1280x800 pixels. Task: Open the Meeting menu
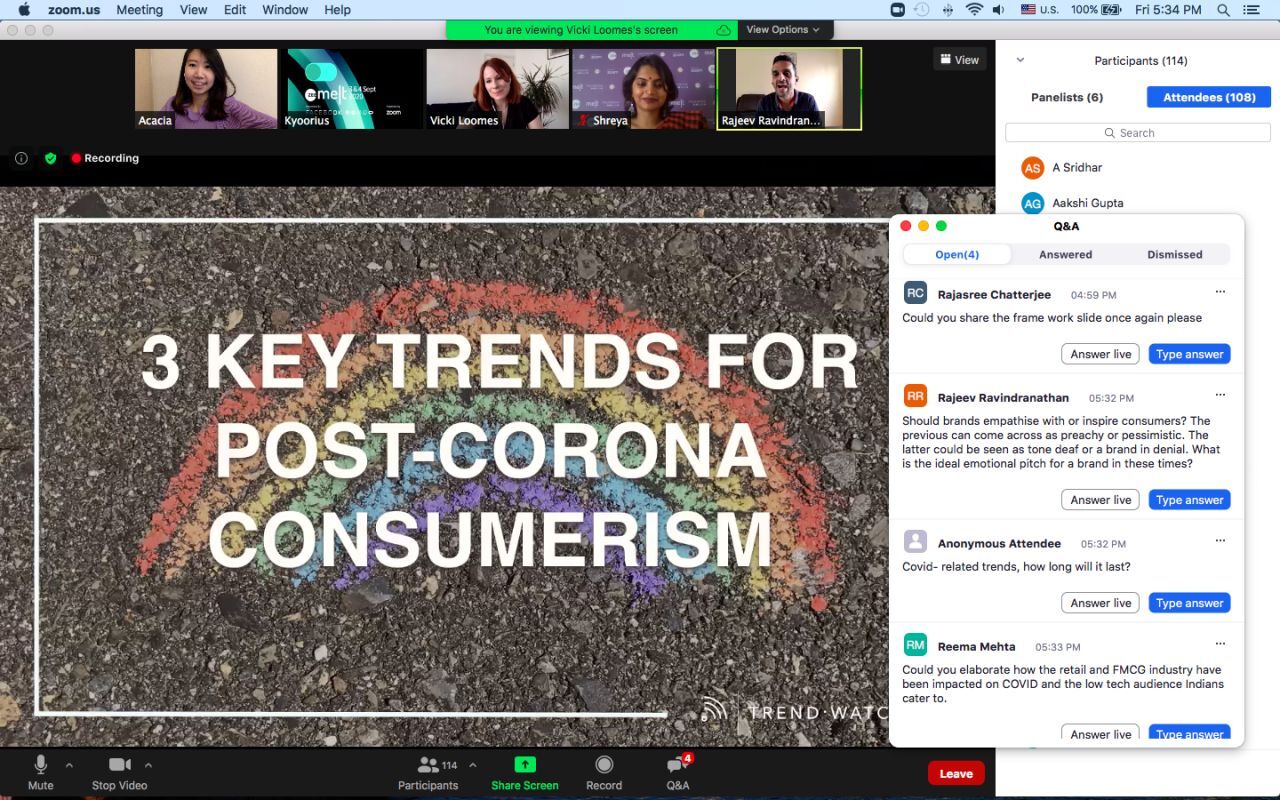139,10
